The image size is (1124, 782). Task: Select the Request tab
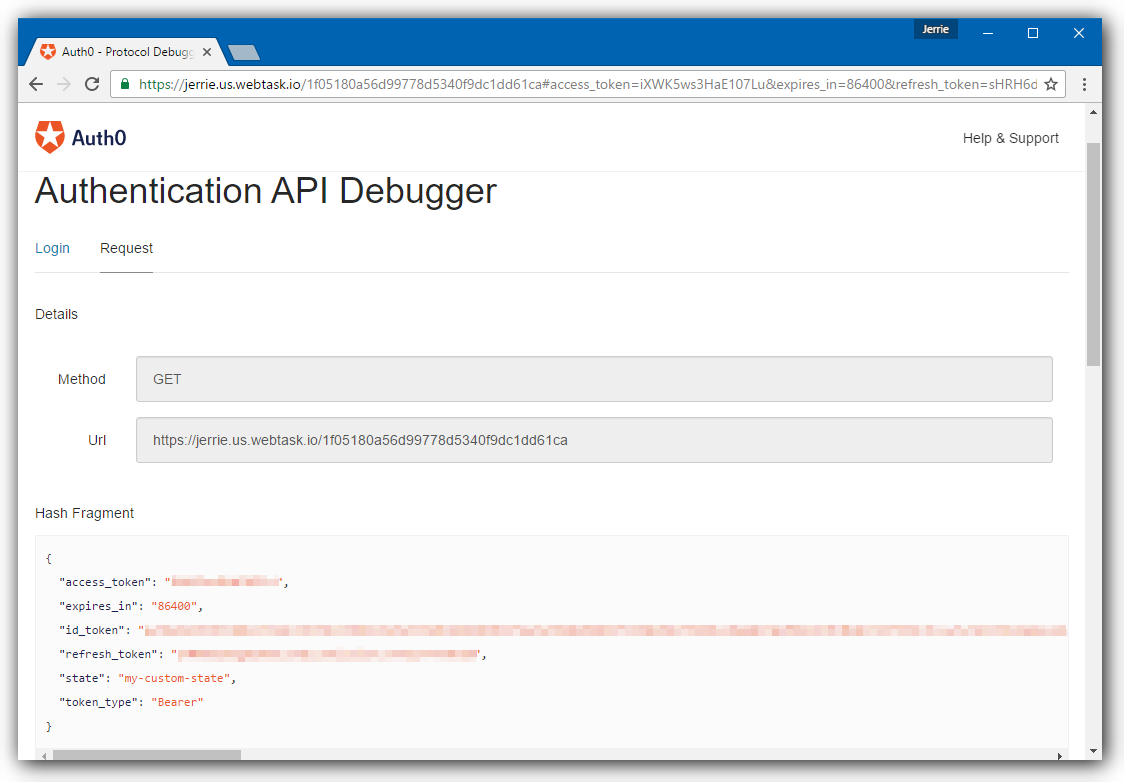(x=126, y=248)
